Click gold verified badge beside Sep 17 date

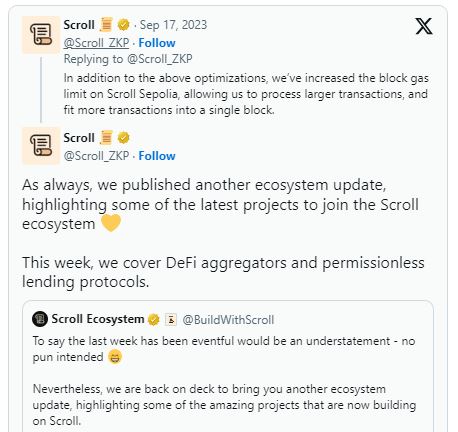(x=124, y=25)
